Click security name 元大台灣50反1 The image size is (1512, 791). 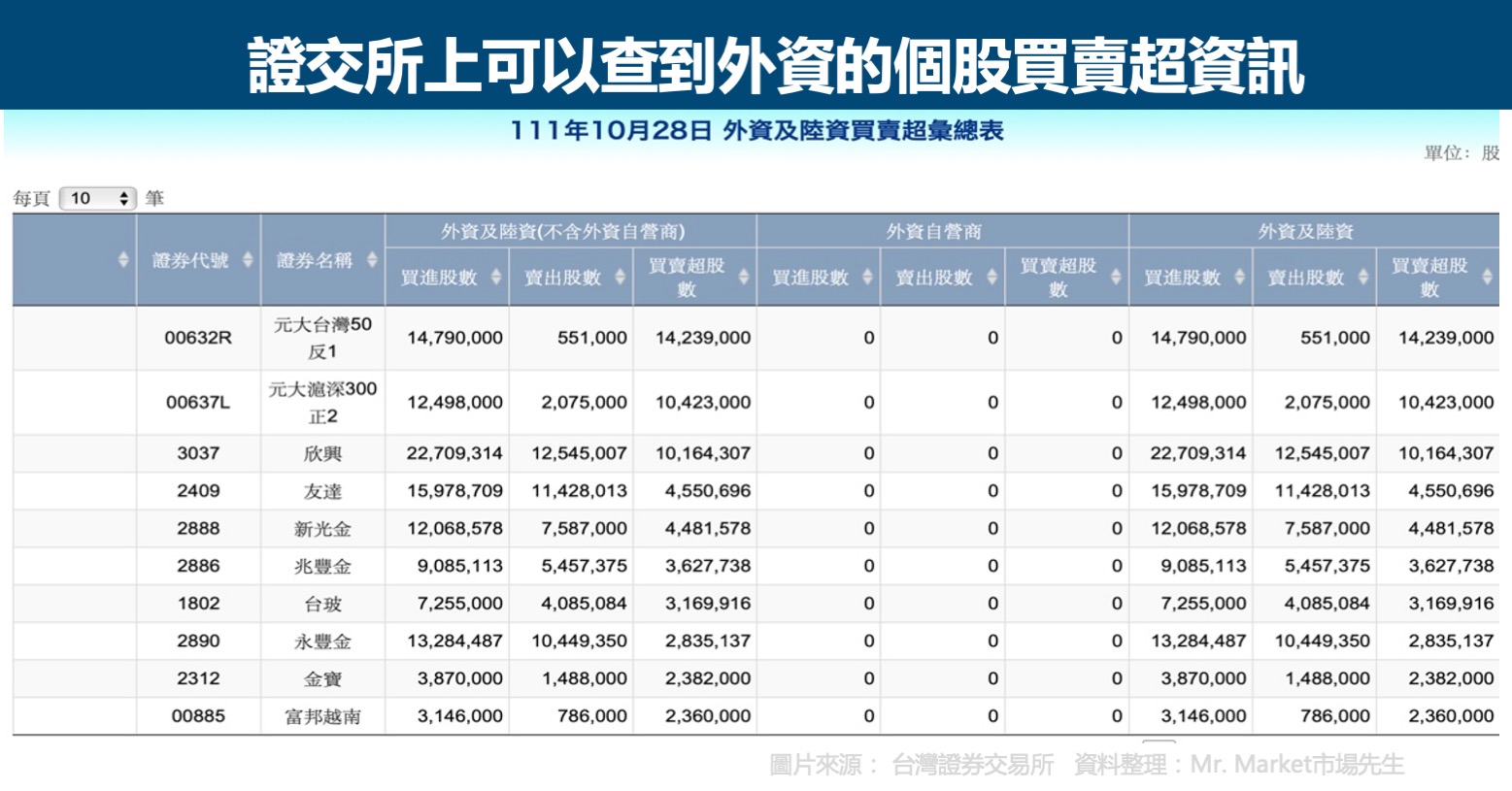[322, 338]
